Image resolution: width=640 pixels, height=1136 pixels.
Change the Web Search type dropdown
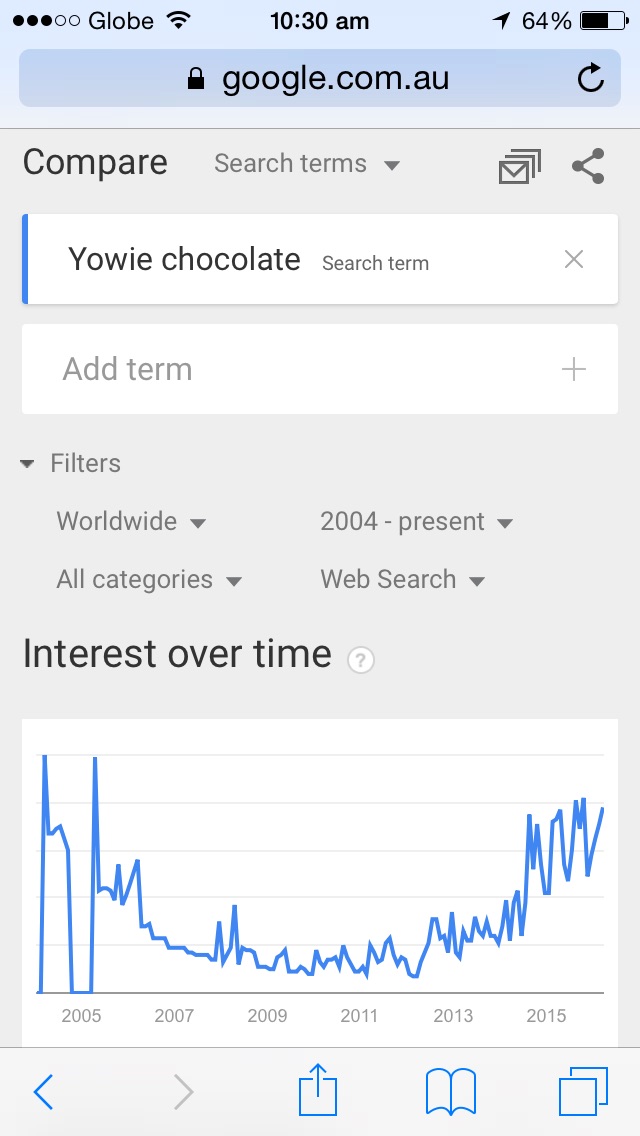click(x=403, y=580)
